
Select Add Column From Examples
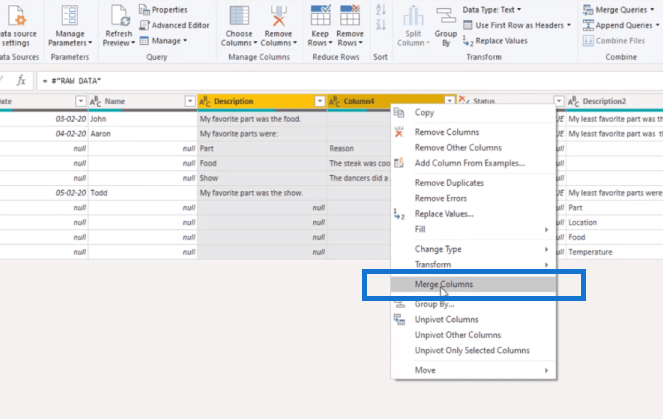pyautogui.click(x=473, y=163)
